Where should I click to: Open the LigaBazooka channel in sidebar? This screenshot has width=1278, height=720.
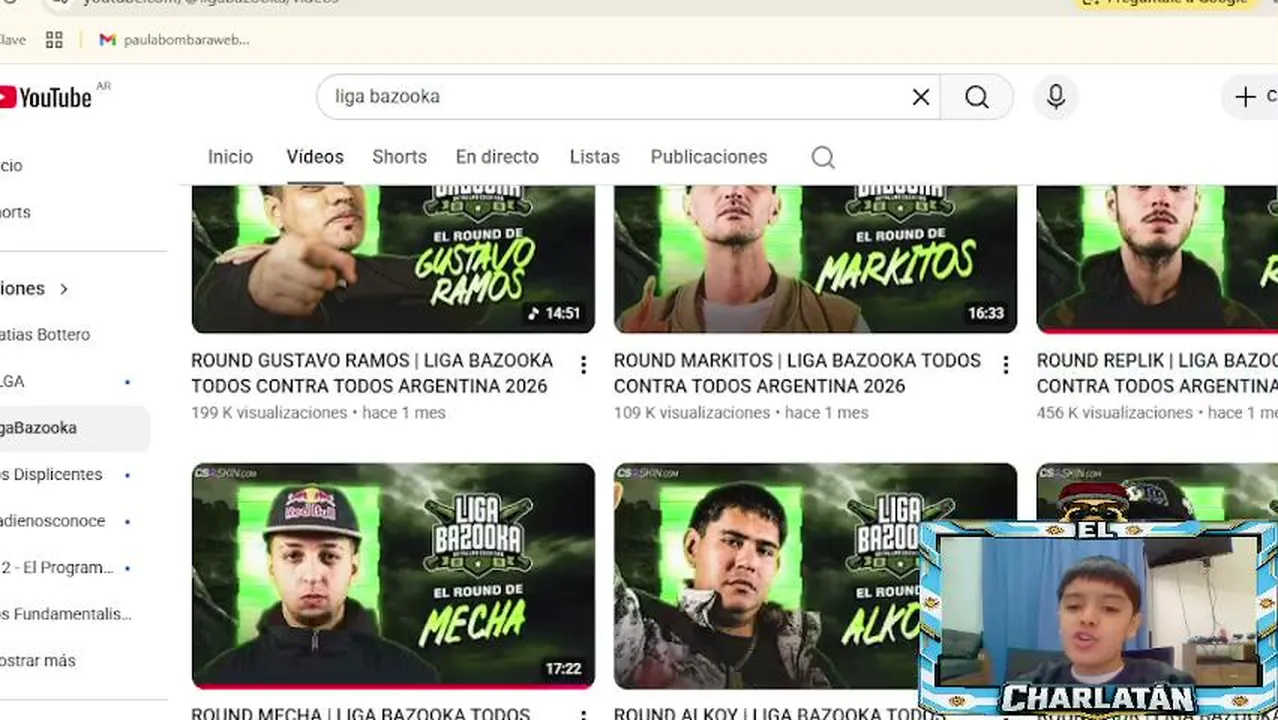pos(74,428)
